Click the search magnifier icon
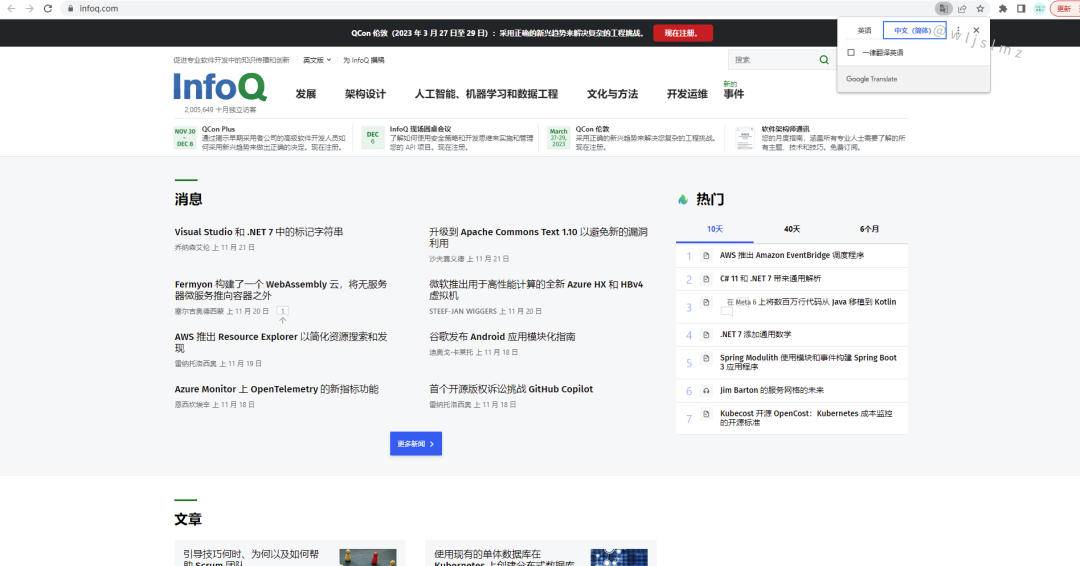1080x566 pixels. [x=824, y=60]
